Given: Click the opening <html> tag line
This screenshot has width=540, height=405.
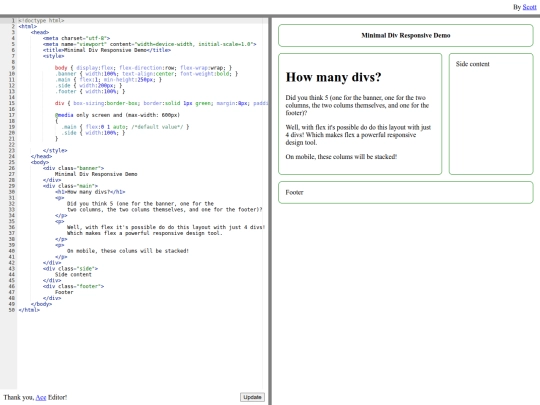Looking at the screenshot, I should click(x=28, y=27).
